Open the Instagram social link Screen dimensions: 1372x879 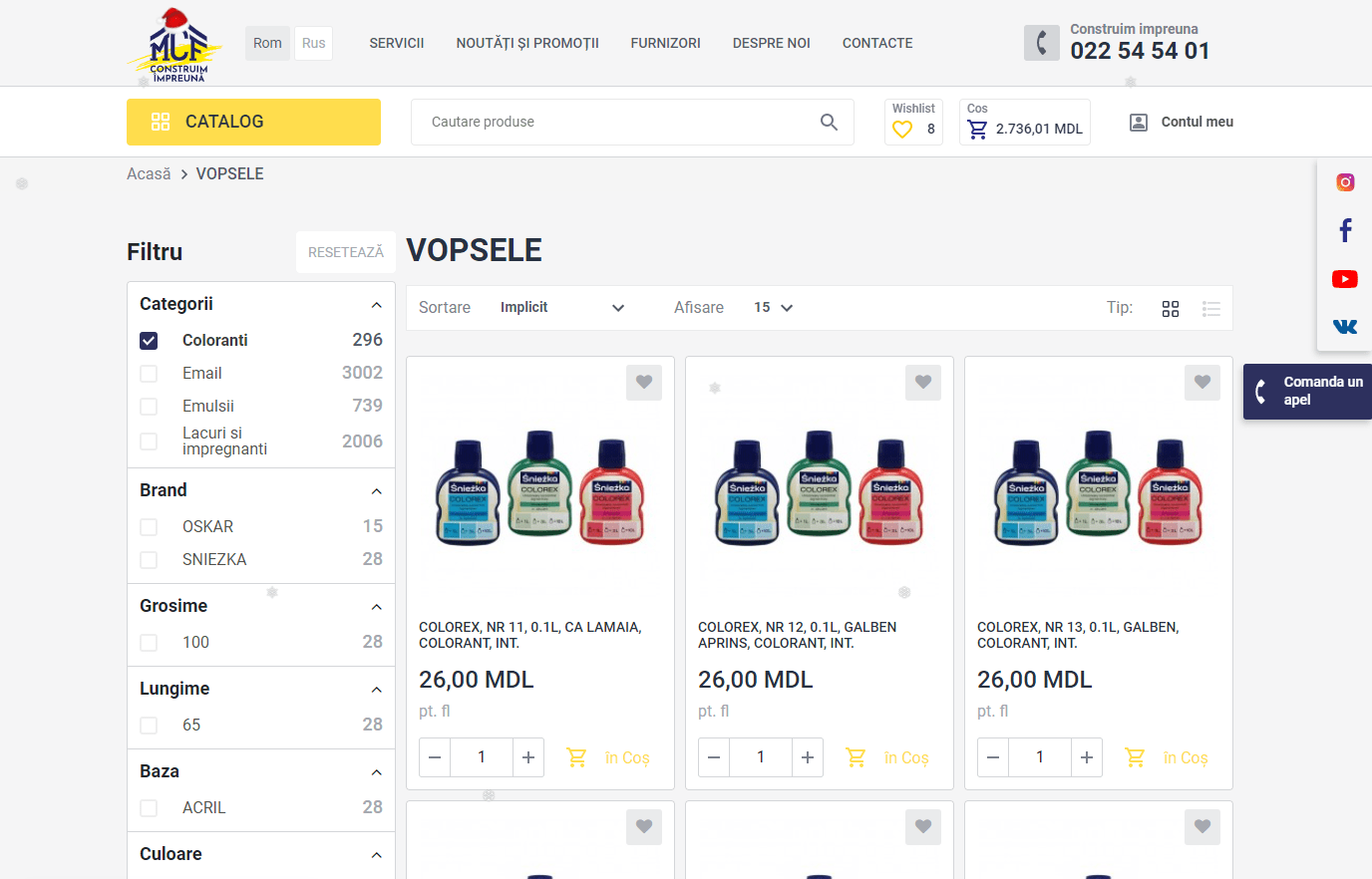click(1345, 182)
